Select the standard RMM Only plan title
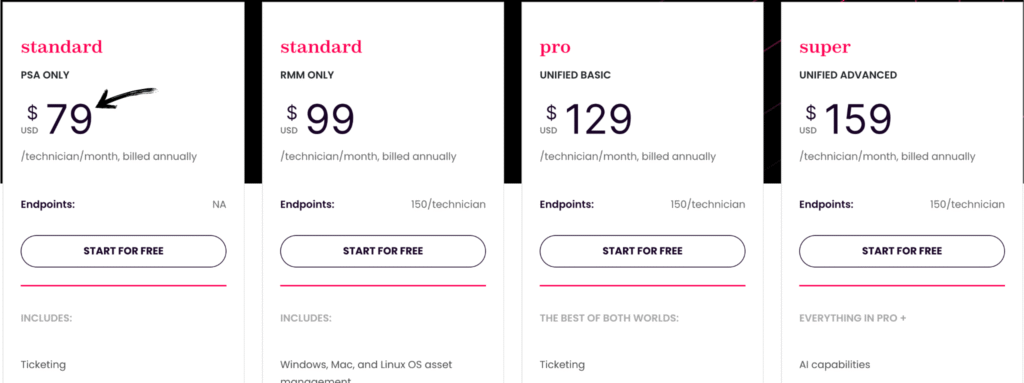Image resolution: width=1024 pixels, height=383 pixels. point(321,47)
